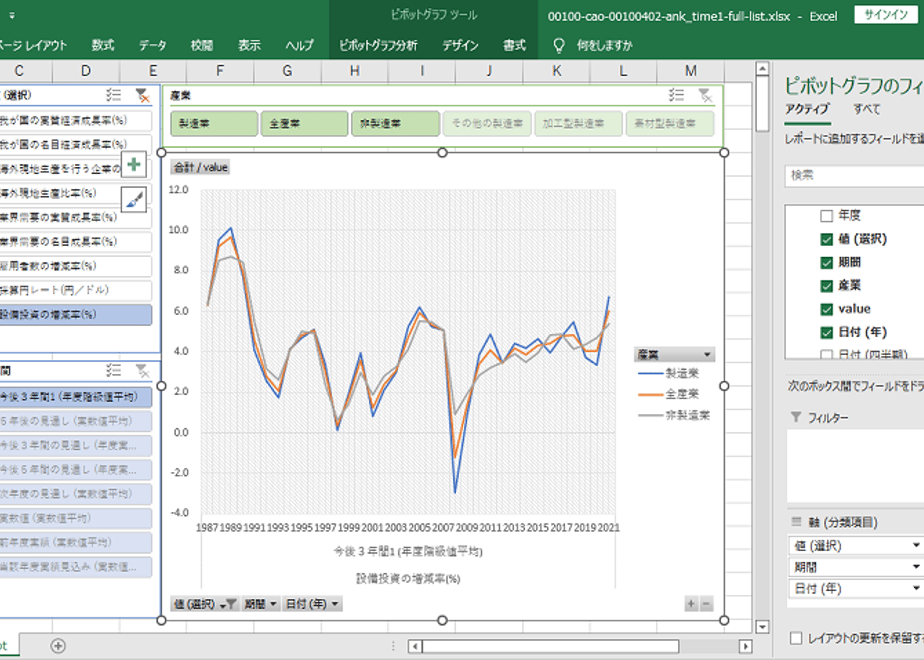Click the funnel icon by フィルター area
The image size is (924, 660).
tap(796, 417)
